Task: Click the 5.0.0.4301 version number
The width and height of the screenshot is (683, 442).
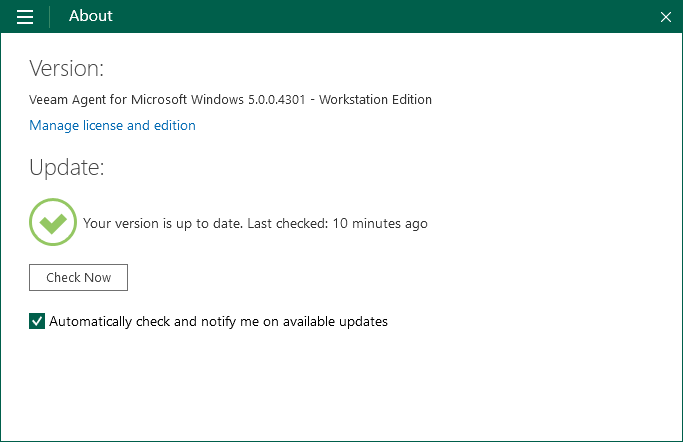Action: click(277, 100)
